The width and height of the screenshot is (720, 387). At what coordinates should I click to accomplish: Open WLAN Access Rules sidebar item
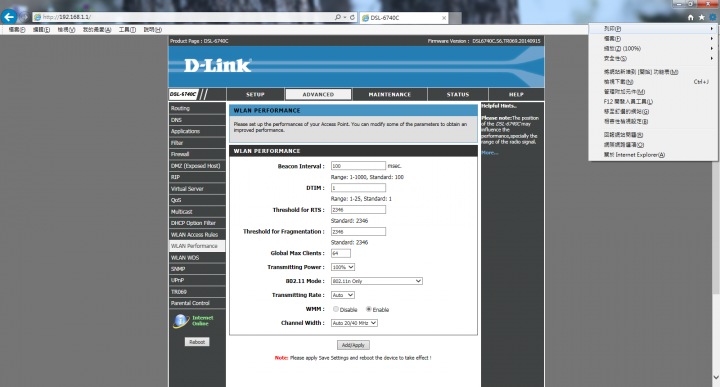point(197,235)
